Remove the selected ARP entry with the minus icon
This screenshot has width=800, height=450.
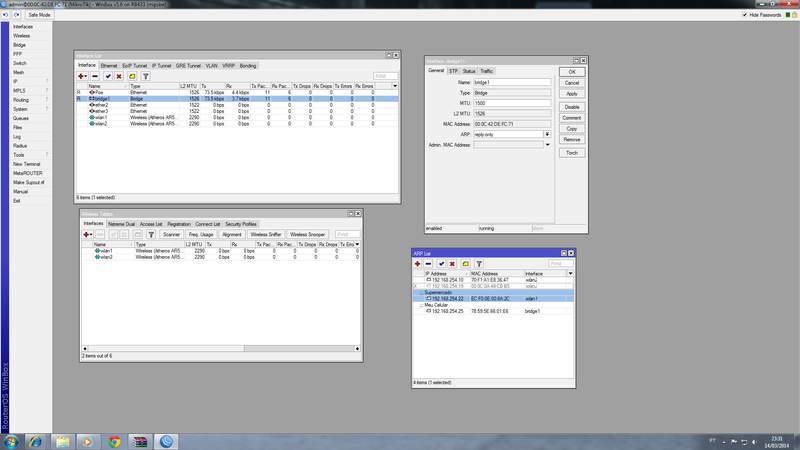[x=429, y=264]
